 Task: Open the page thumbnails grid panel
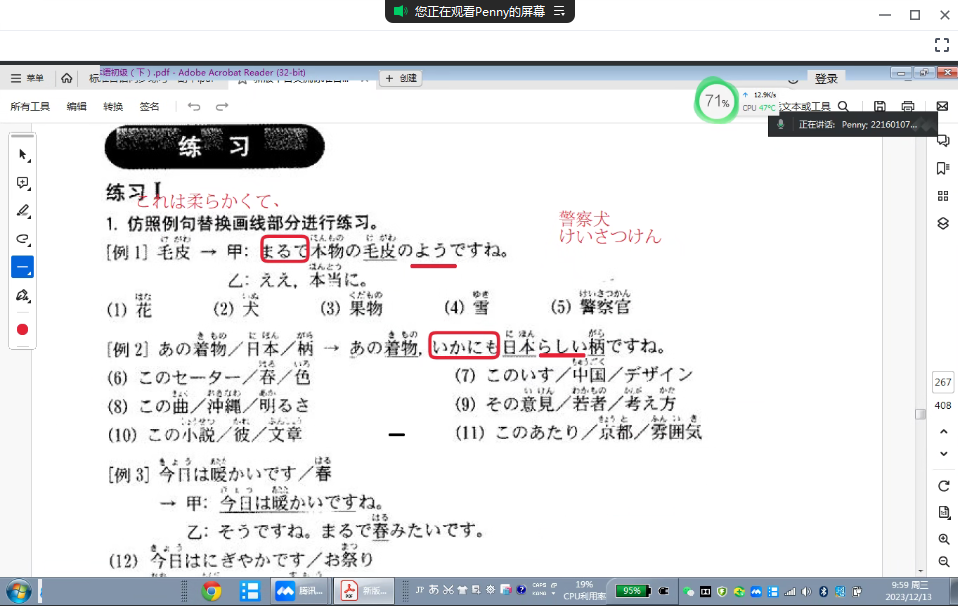pyautogui.click(x=942, y=196)
